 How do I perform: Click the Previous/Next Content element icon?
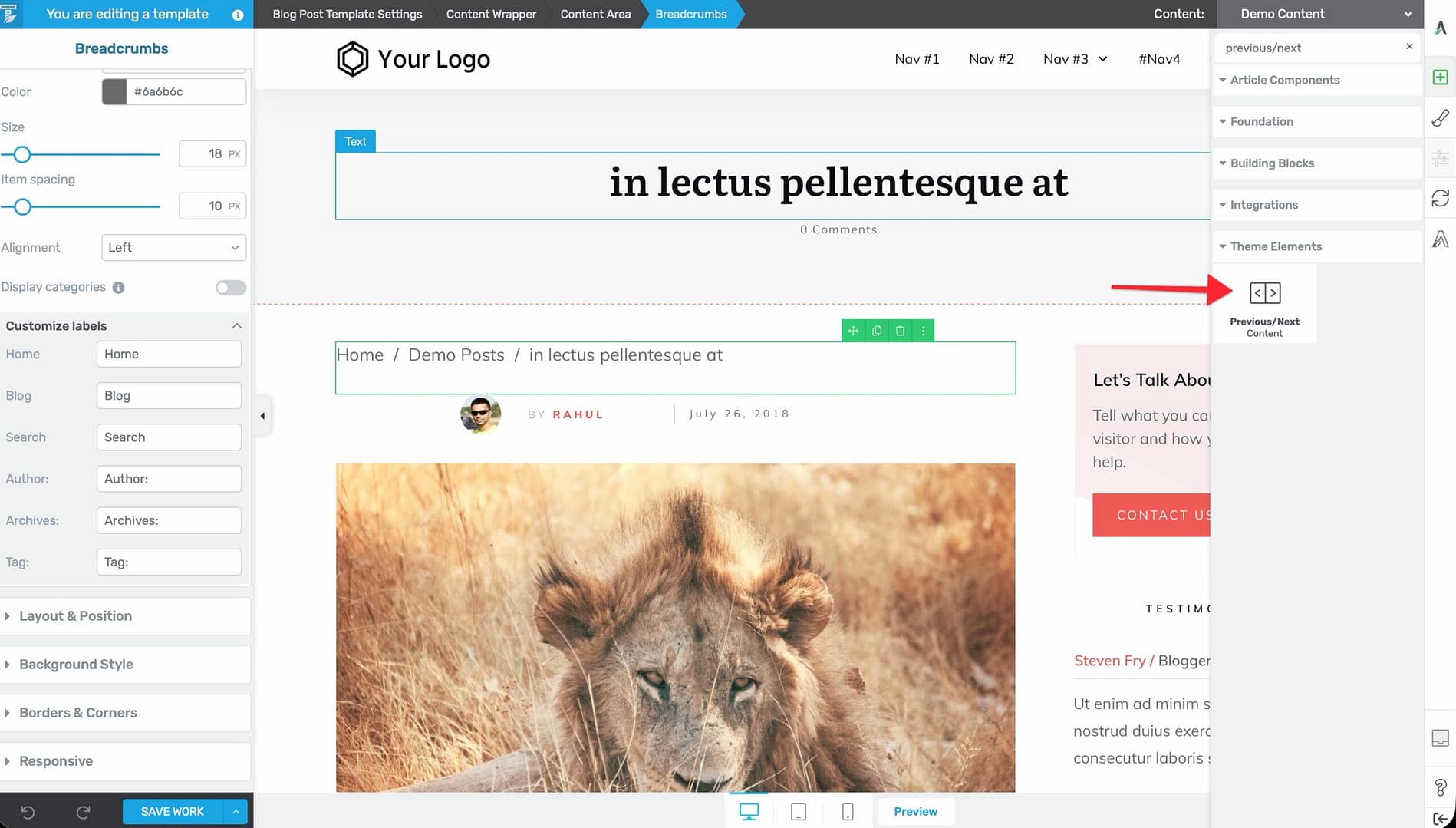coord(1264,293)
